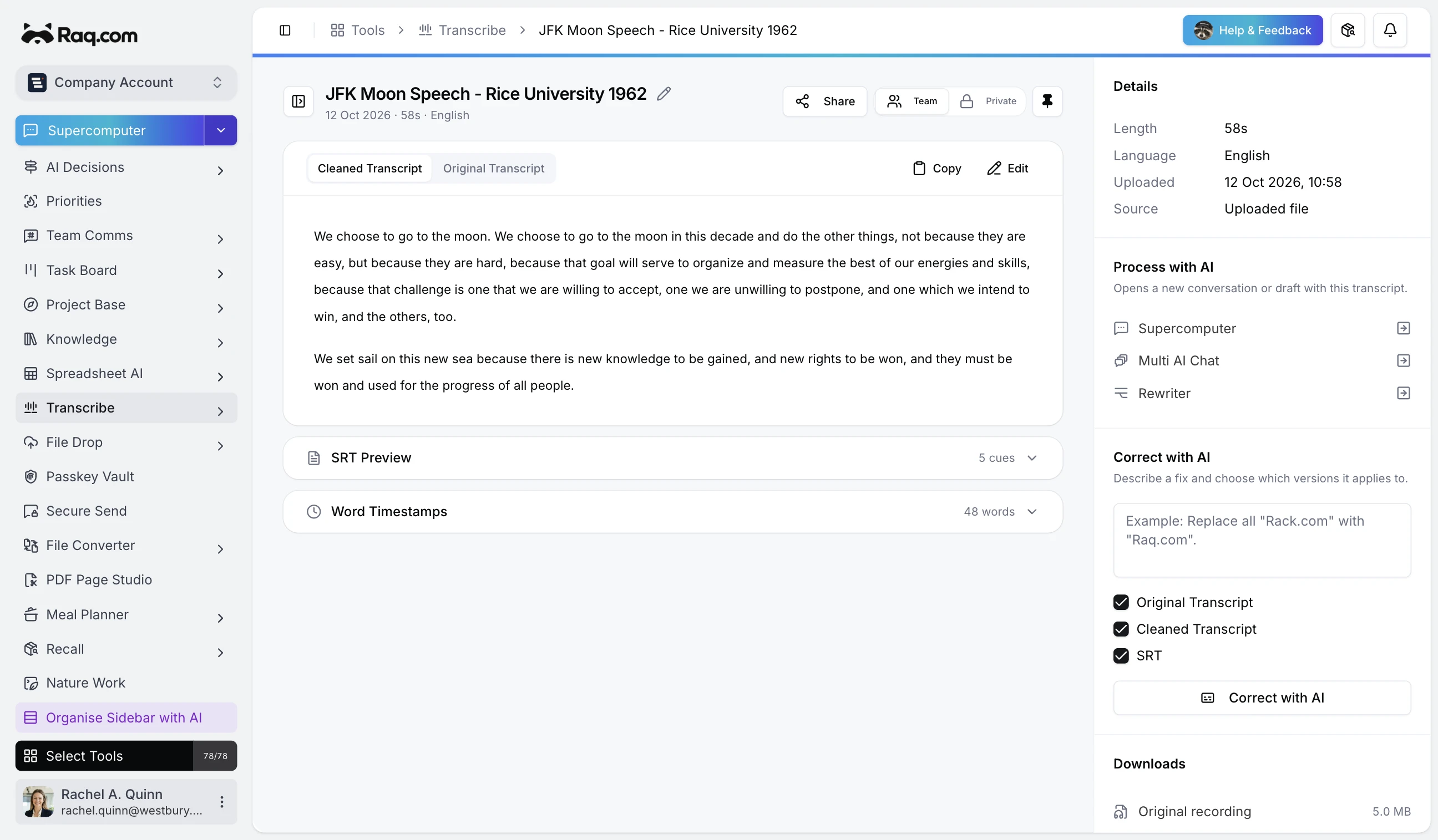1438x840 pixels.
Task: Toggle the sidebar collapse icon in top bar
Action: point(285,30)
